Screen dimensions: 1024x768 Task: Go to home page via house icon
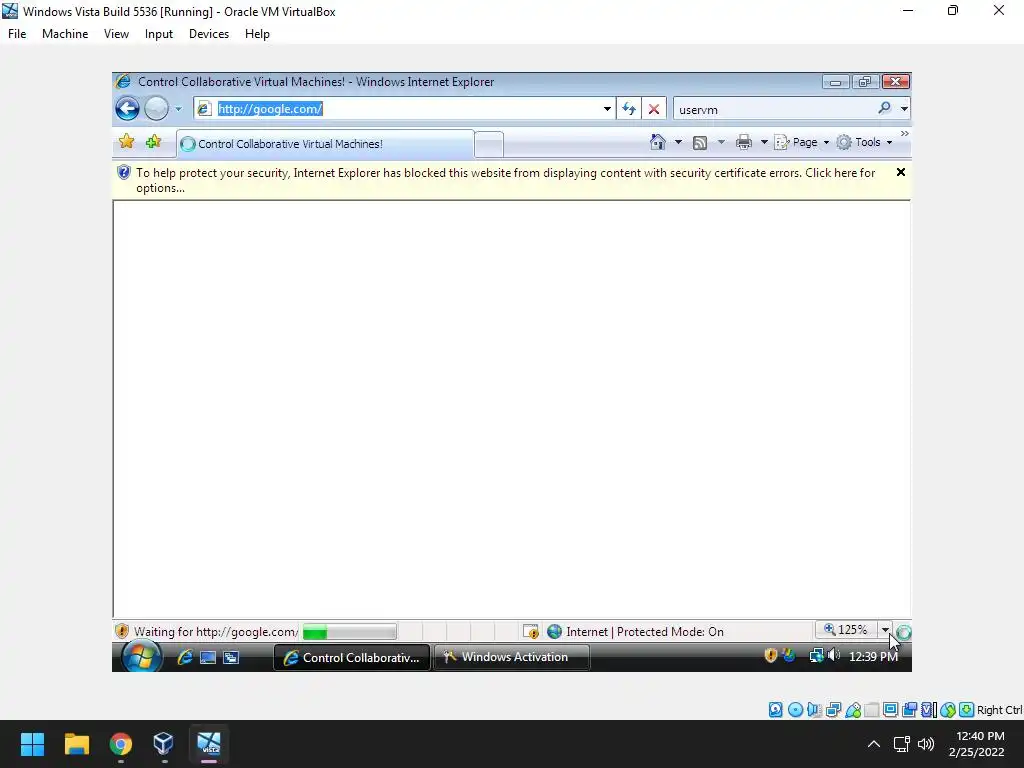click(658, 142)
